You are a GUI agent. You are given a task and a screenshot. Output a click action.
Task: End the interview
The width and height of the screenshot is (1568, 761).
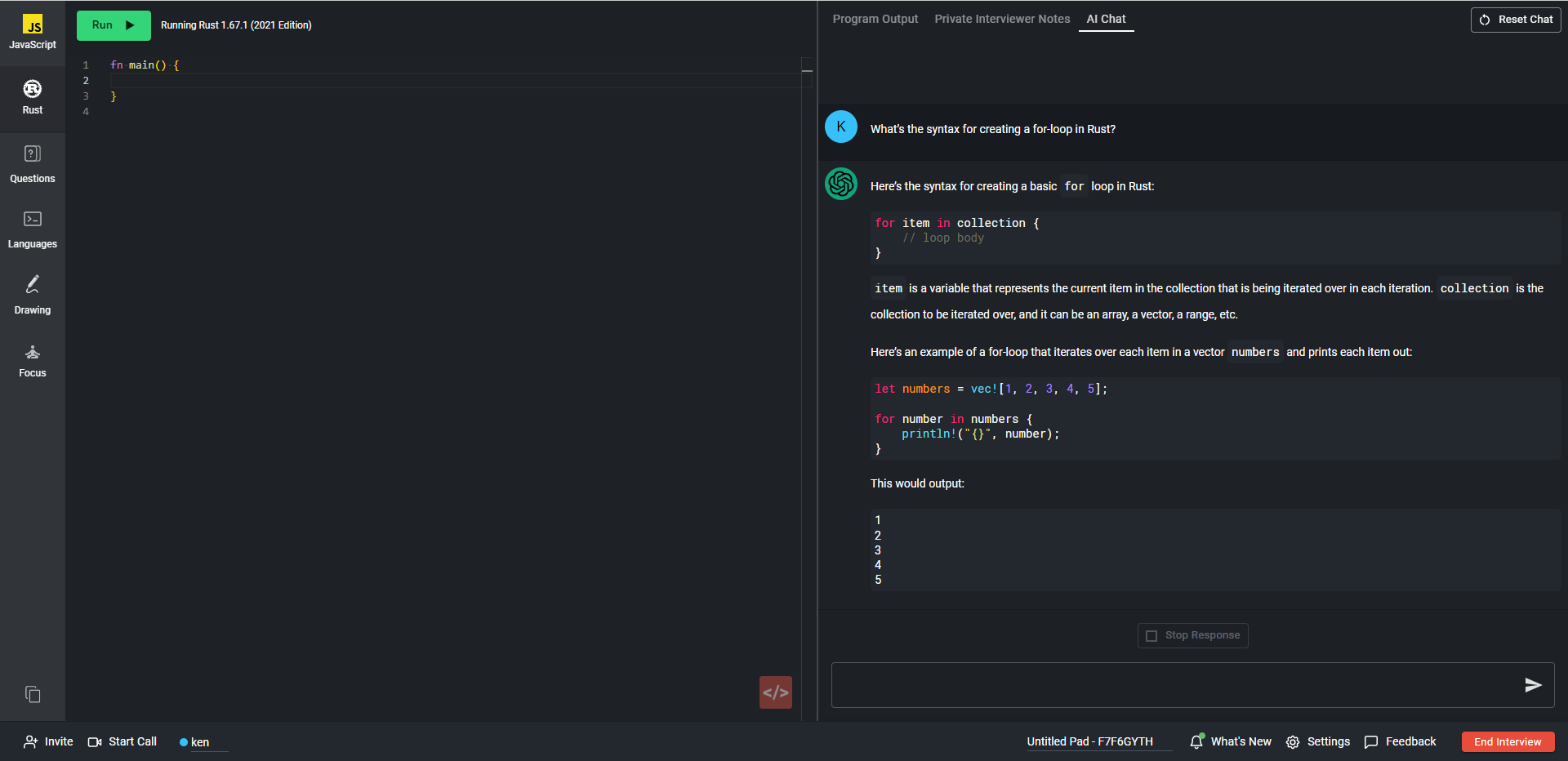pyautogui.click(x=1508, y=741)
